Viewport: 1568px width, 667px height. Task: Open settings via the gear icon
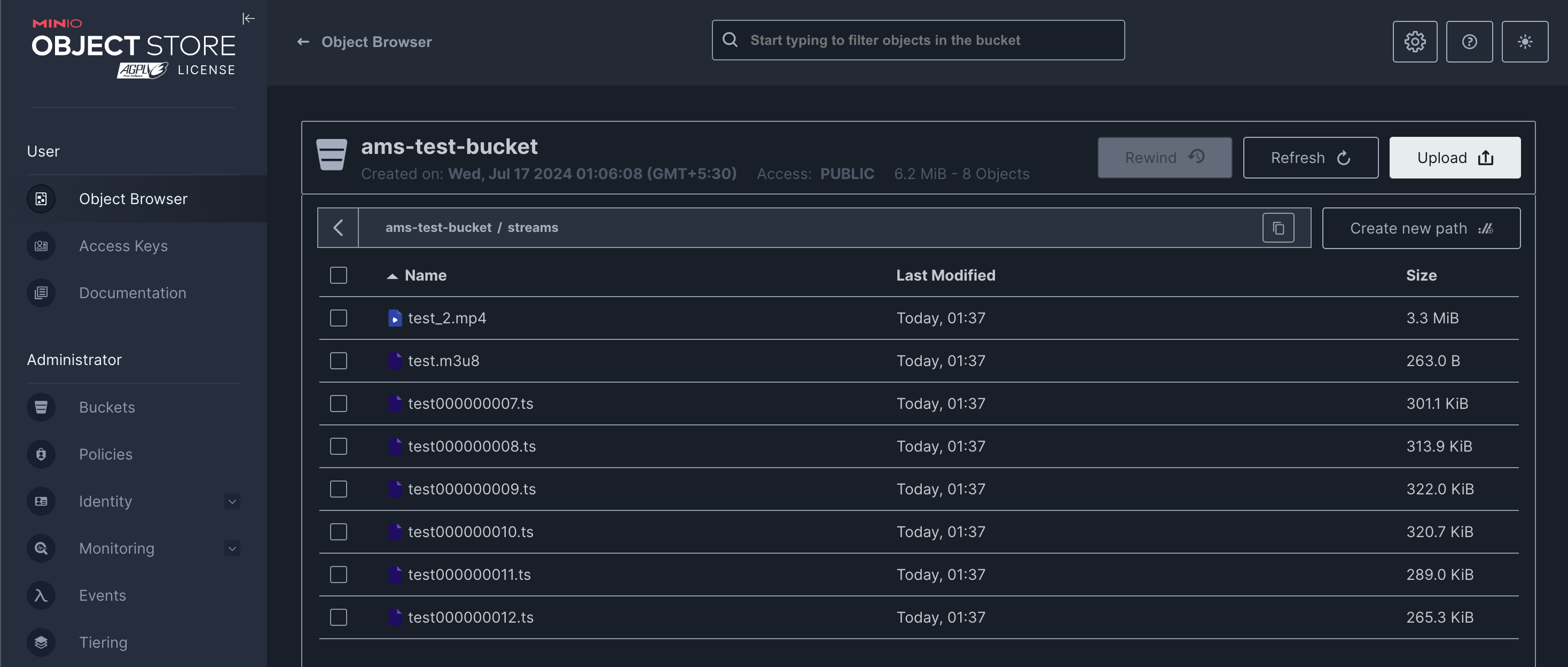point(1415,42)
